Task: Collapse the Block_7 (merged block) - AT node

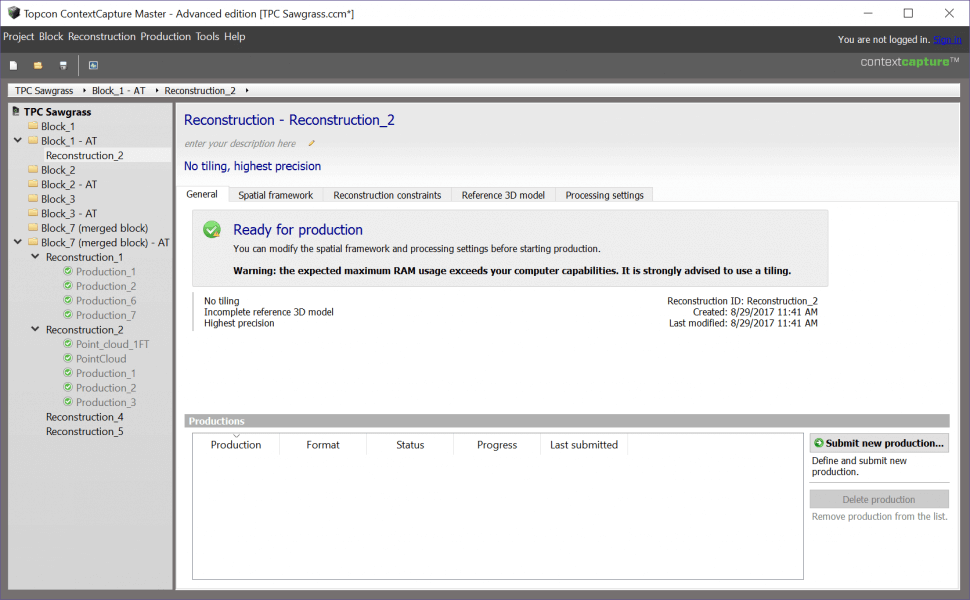Action: [18, 242]
